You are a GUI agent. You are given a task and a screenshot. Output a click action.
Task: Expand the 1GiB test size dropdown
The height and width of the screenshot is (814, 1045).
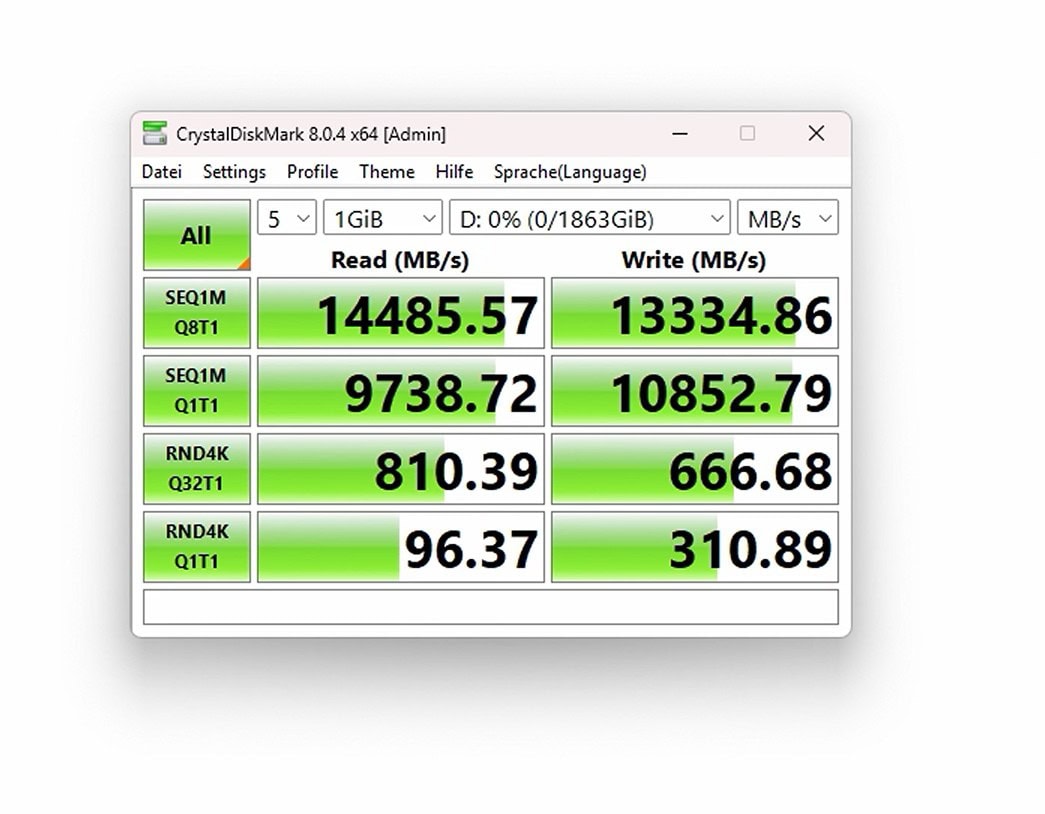382,219
